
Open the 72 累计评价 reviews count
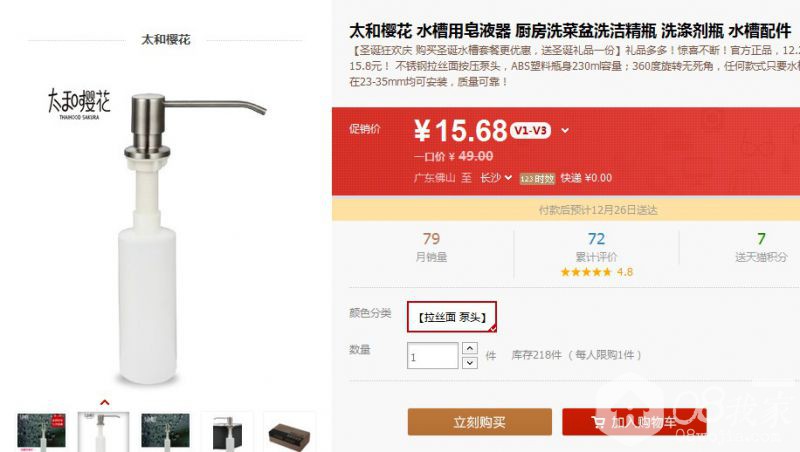[596, 247]
